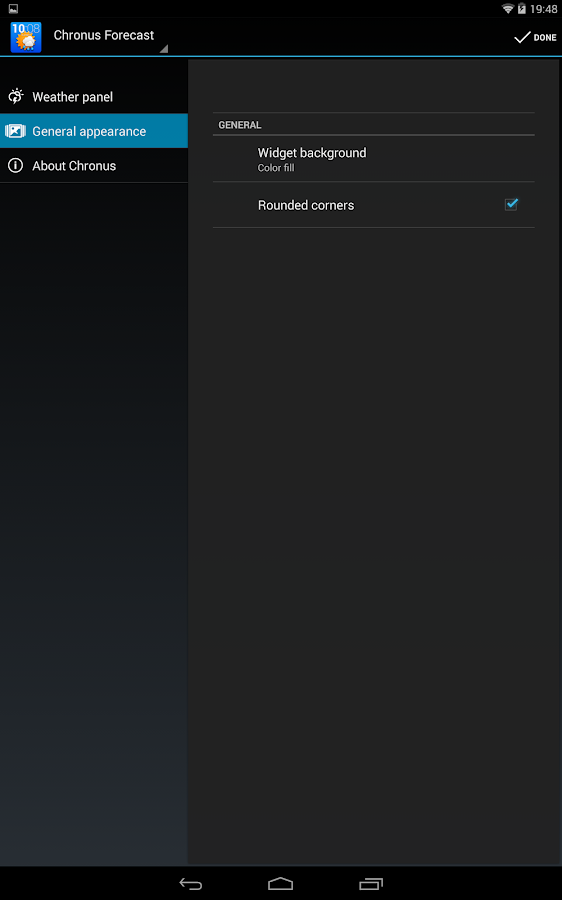Select General appearance in sidebar
The height and width of the screenshot is (900, 562).
click(x=94, y=131)
